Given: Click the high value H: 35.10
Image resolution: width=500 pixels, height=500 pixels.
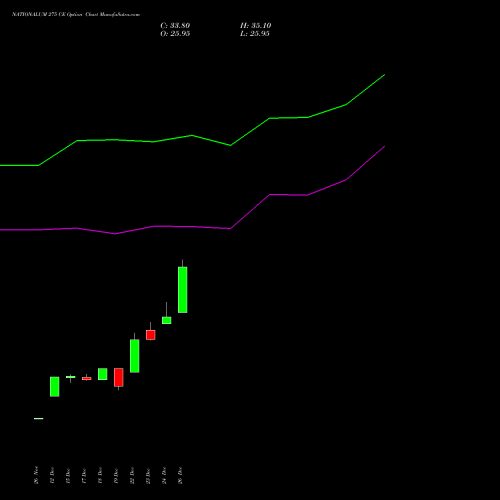Looking at the screenshot, I should click(256, 26).
